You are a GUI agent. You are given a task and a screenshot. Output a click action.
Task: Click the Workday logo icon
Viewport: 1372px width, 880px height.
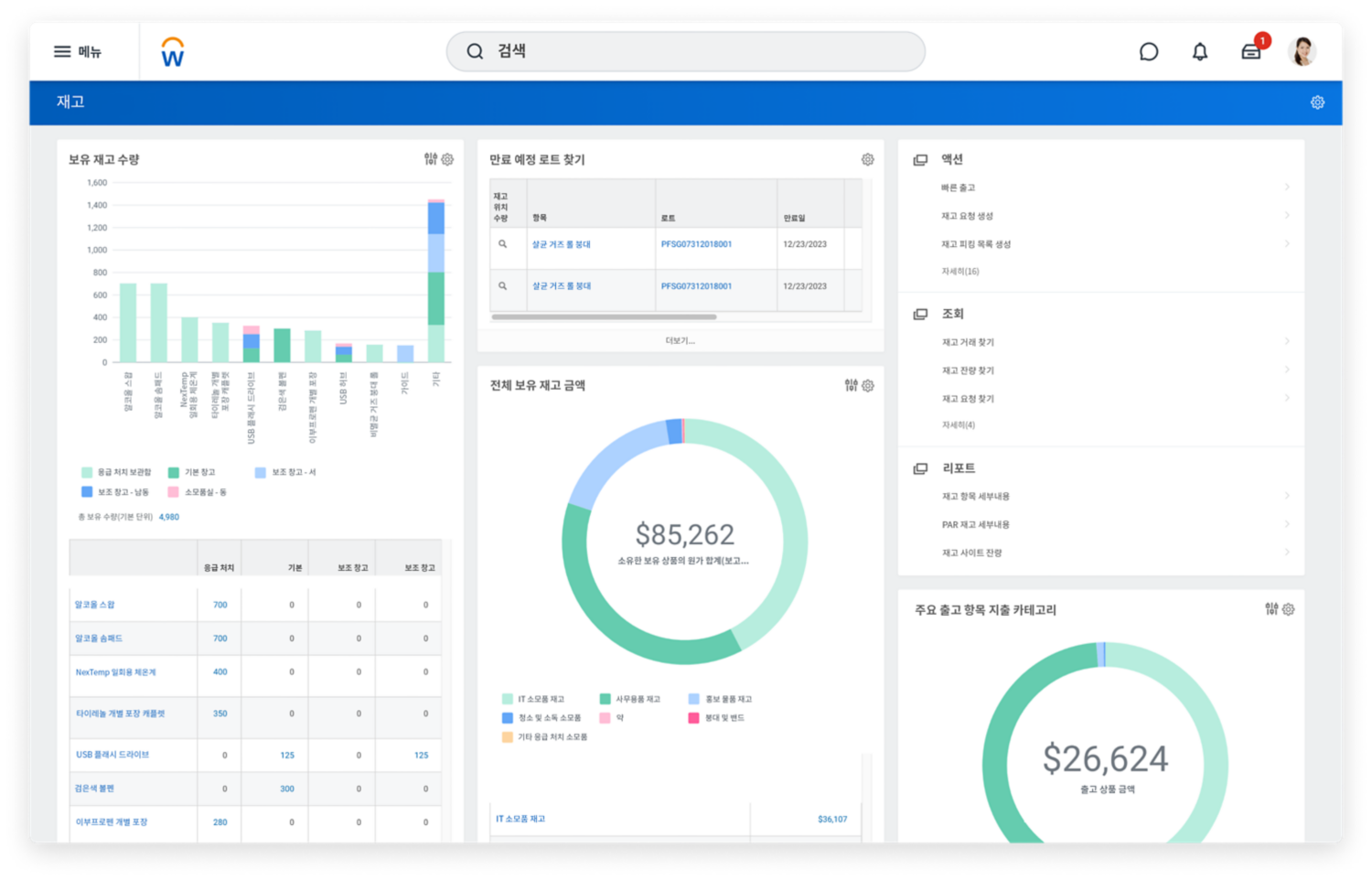pos(173,52)
